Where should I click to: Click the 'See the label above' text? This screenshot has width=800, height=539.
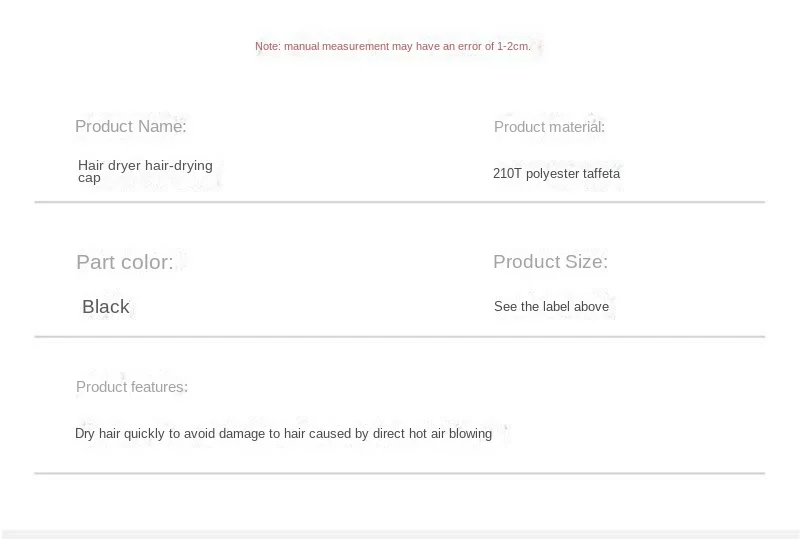[551, 307]
